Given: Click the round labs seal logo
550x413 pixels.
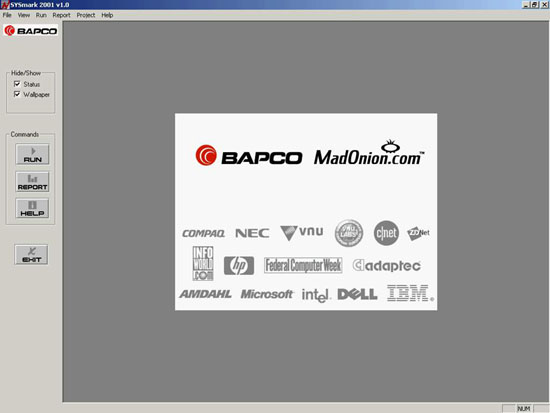Looking at the screenshot, I should [349, 233].
